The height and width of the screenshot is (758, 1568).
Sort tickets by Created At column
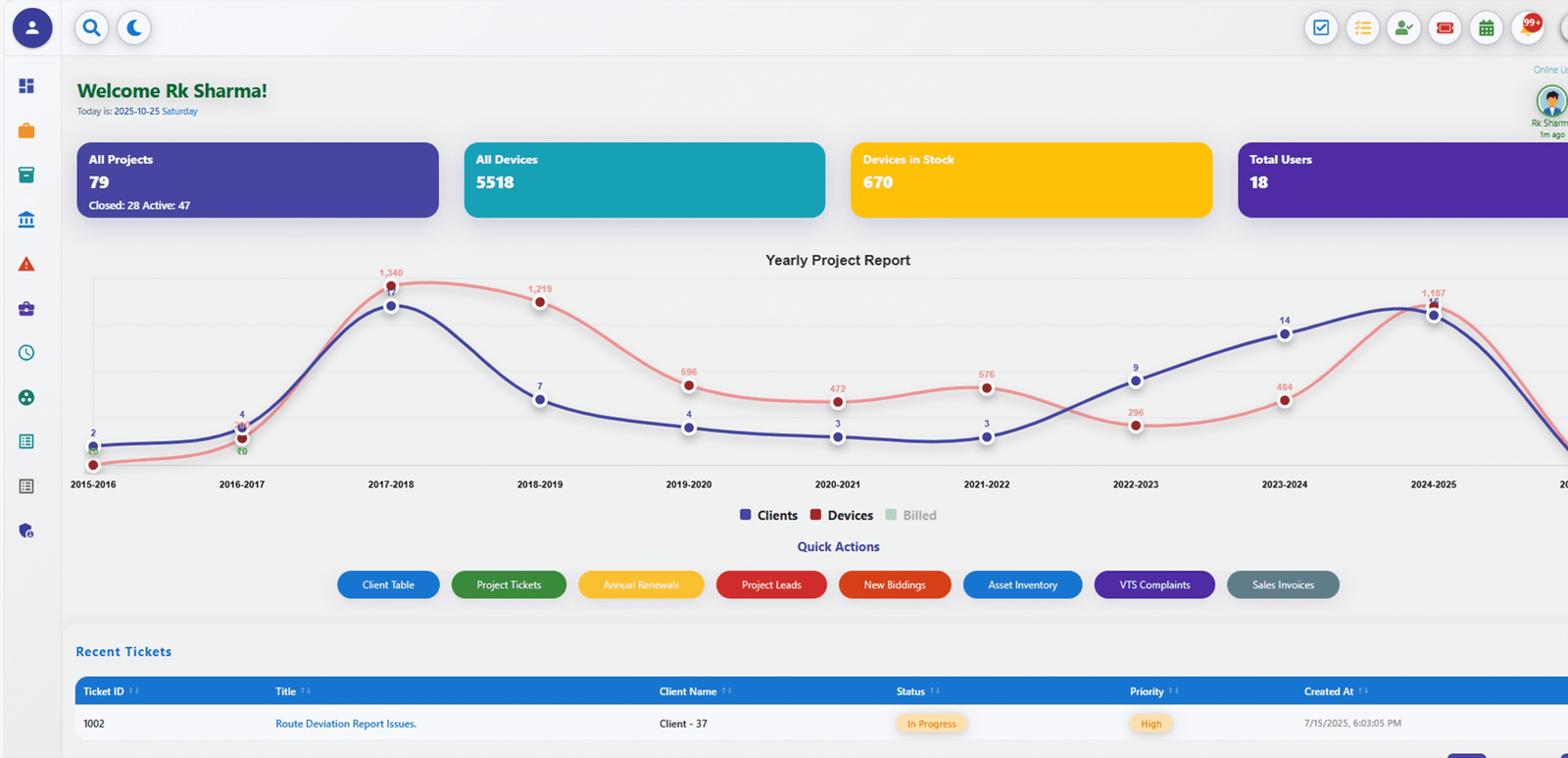point(1362,691)
